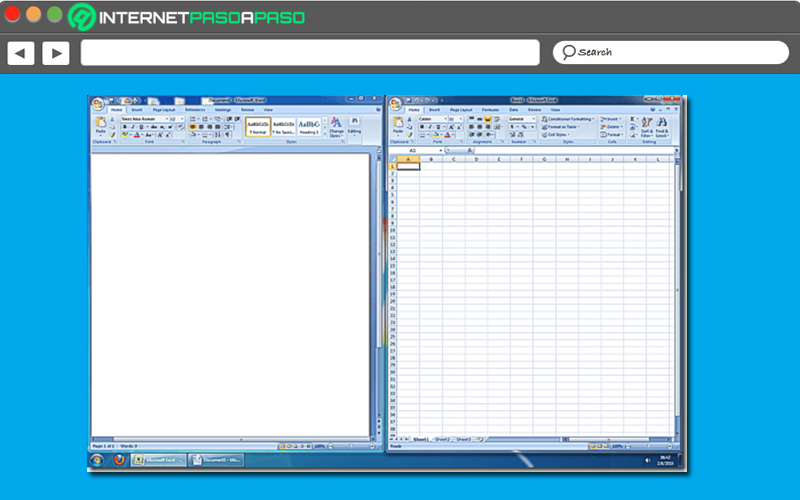Expand the General number format dropdown
This screenshot has width=800, height=500.
(522, 118)
